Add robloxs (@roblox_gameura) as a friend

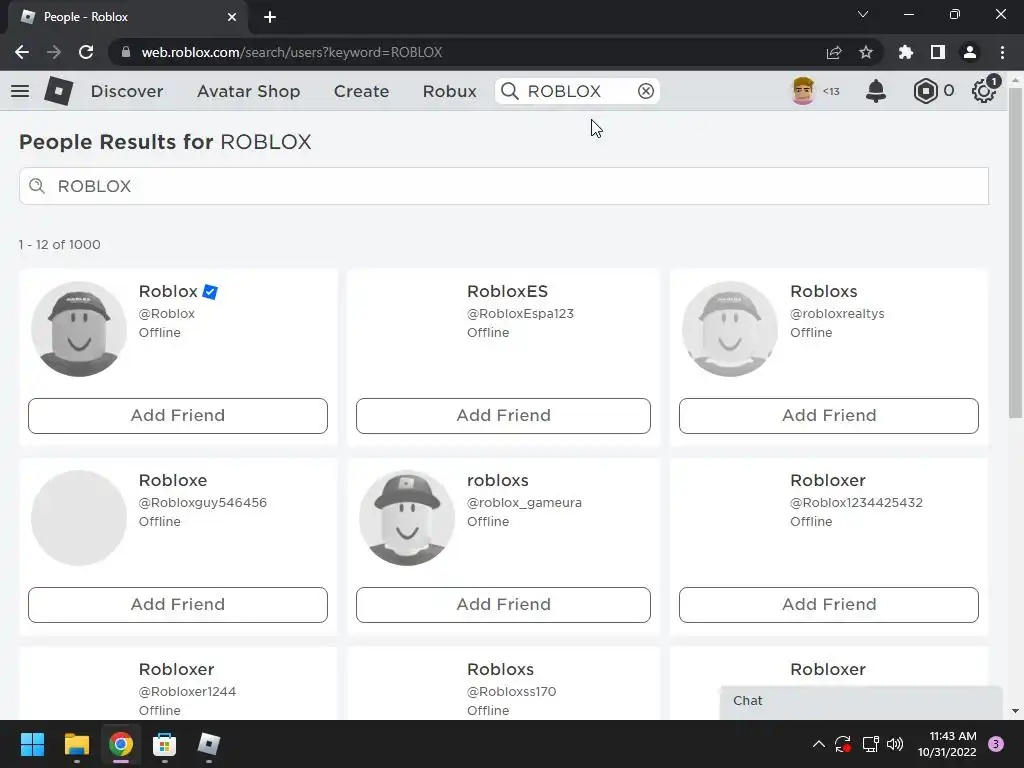(x=503, y=604)
